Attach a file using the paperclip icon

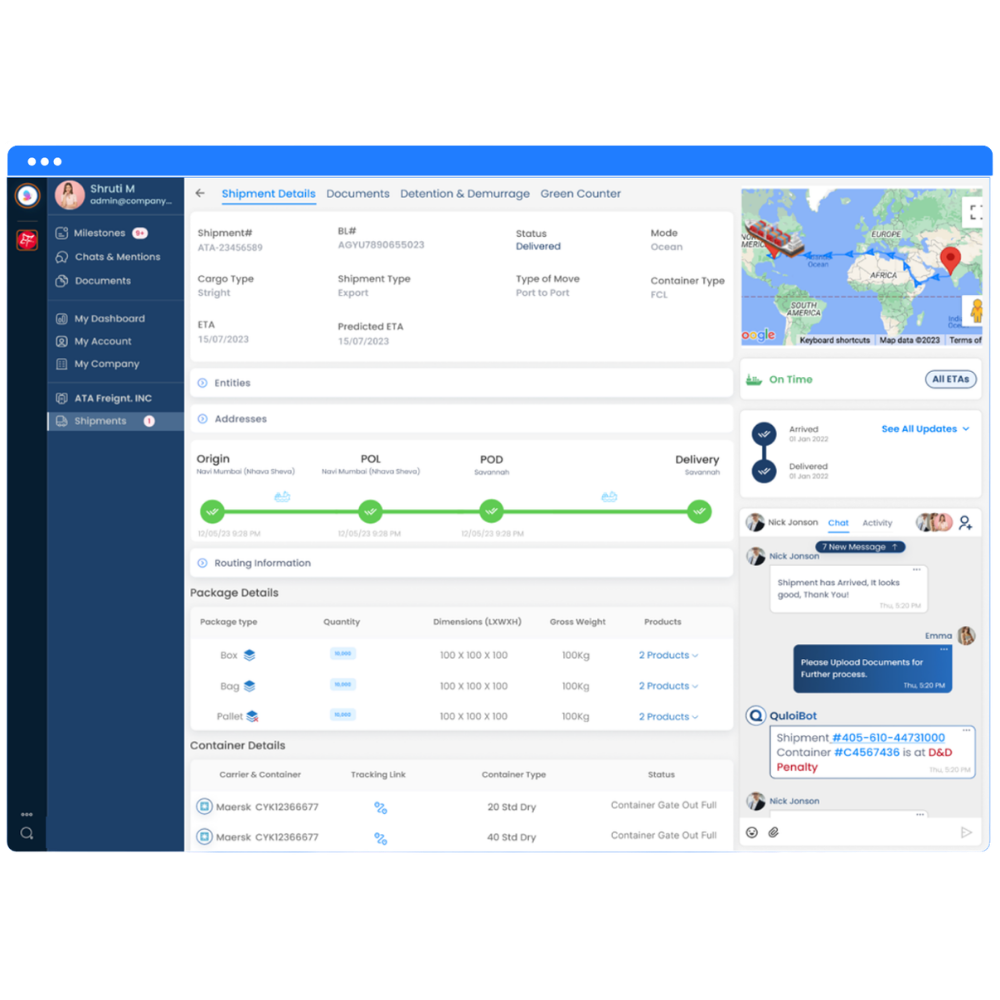coord(776,831)
